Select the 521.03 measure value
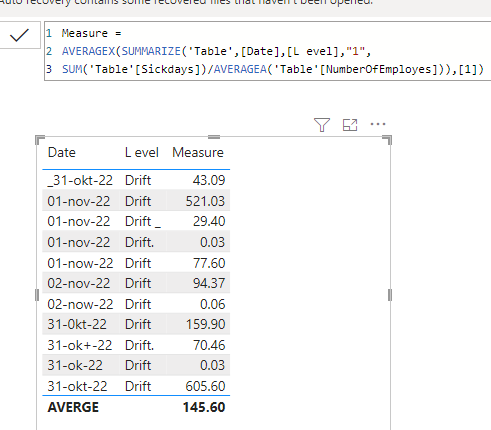This screenshot has width=491, height=430. point(205,201)
